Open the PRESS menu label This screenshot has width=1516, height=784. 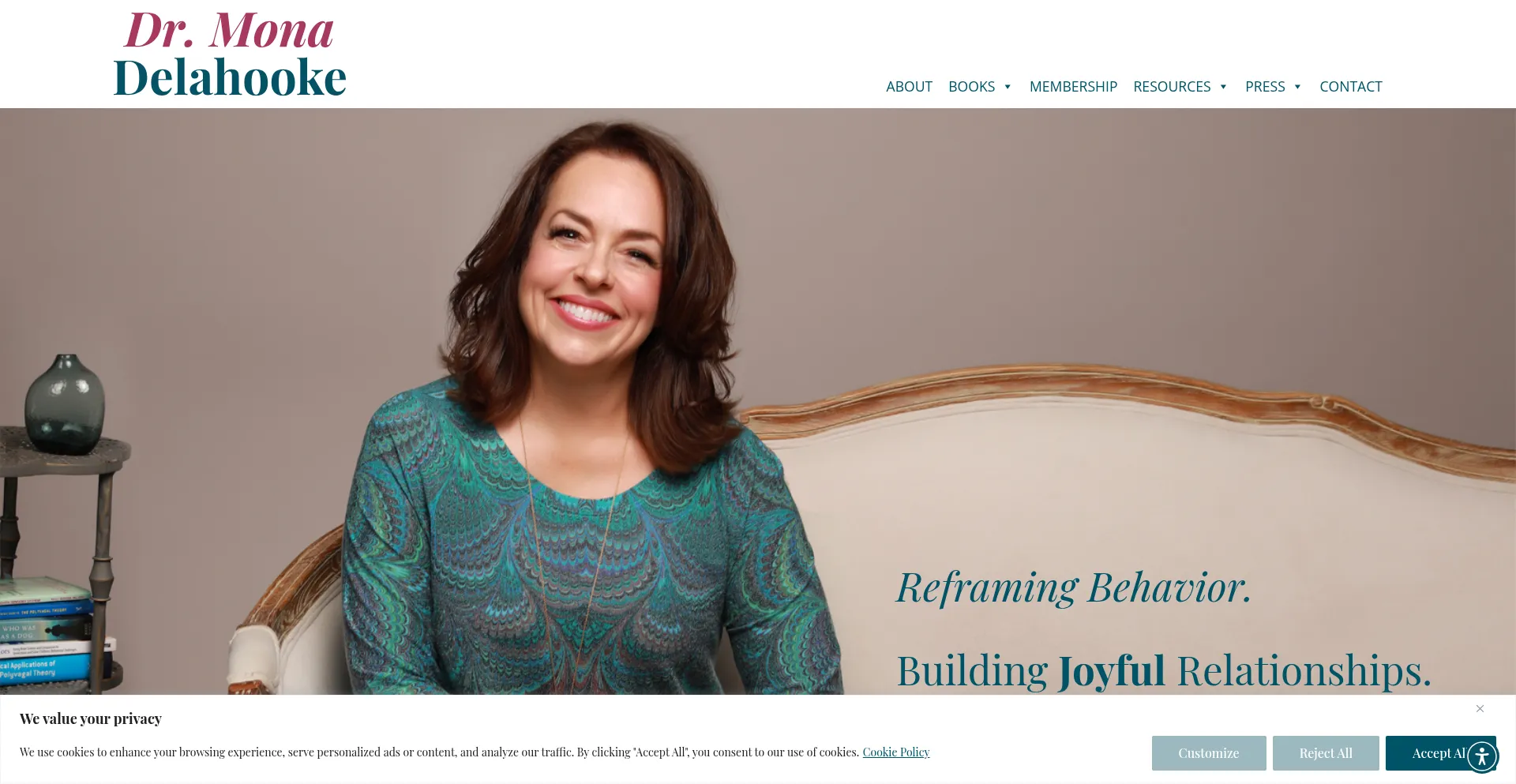pyautogui.click(x=1265, y=87)
